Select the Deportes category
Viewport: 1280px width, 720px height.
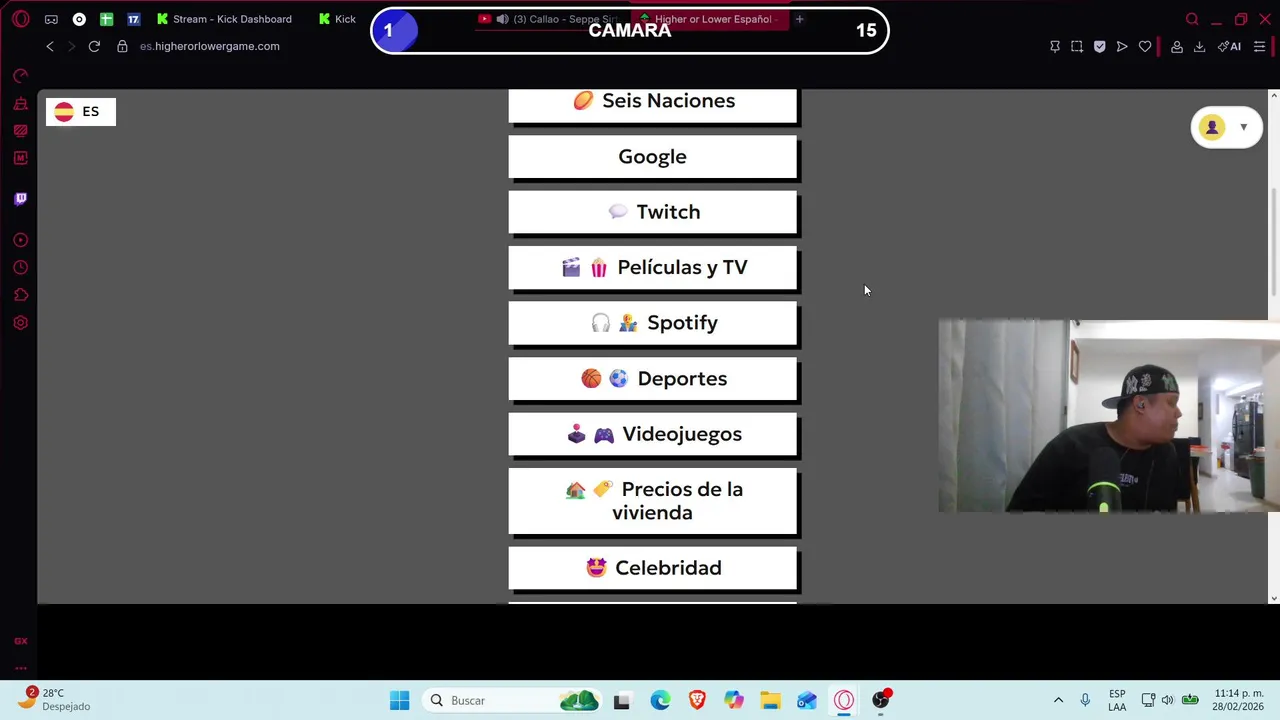coord(653,379)
